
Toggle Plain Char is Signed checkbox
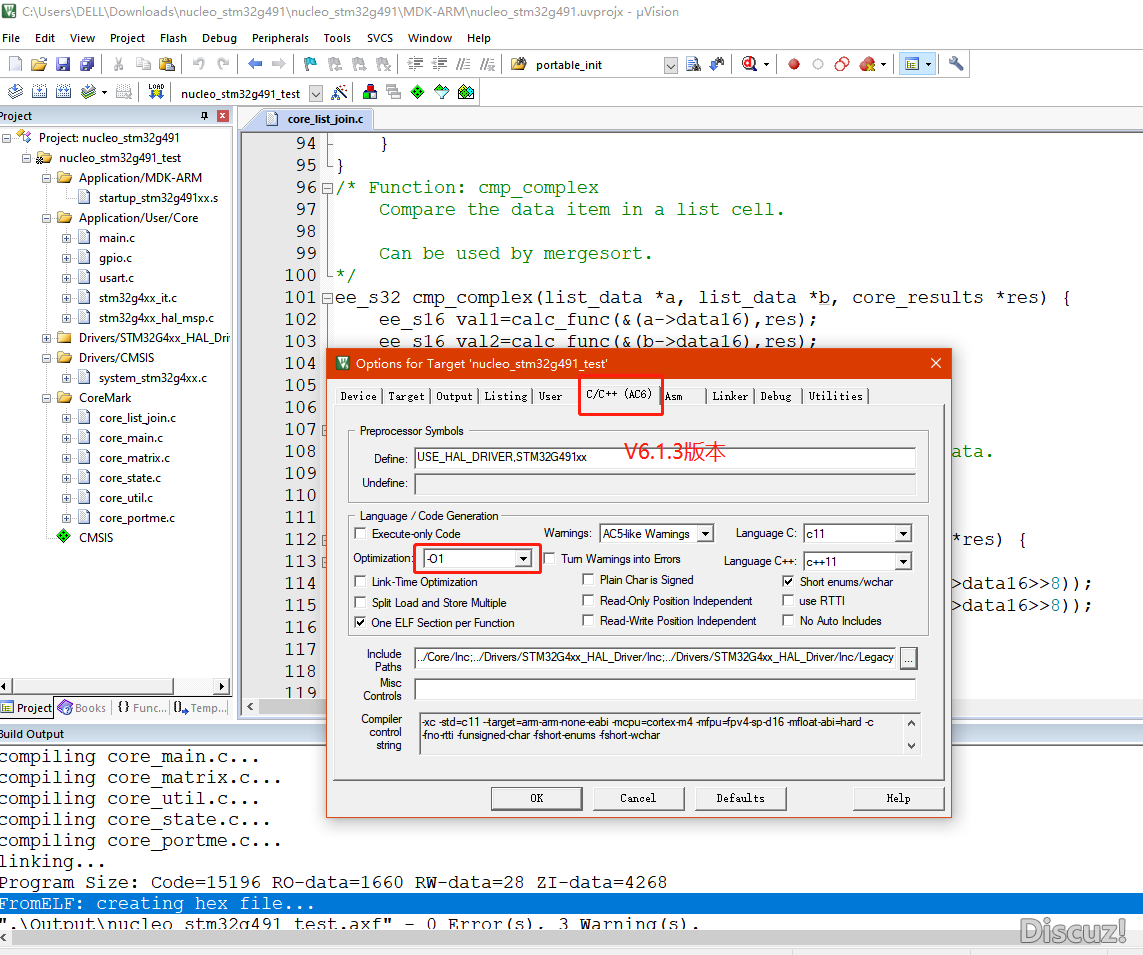coord(588,580)
